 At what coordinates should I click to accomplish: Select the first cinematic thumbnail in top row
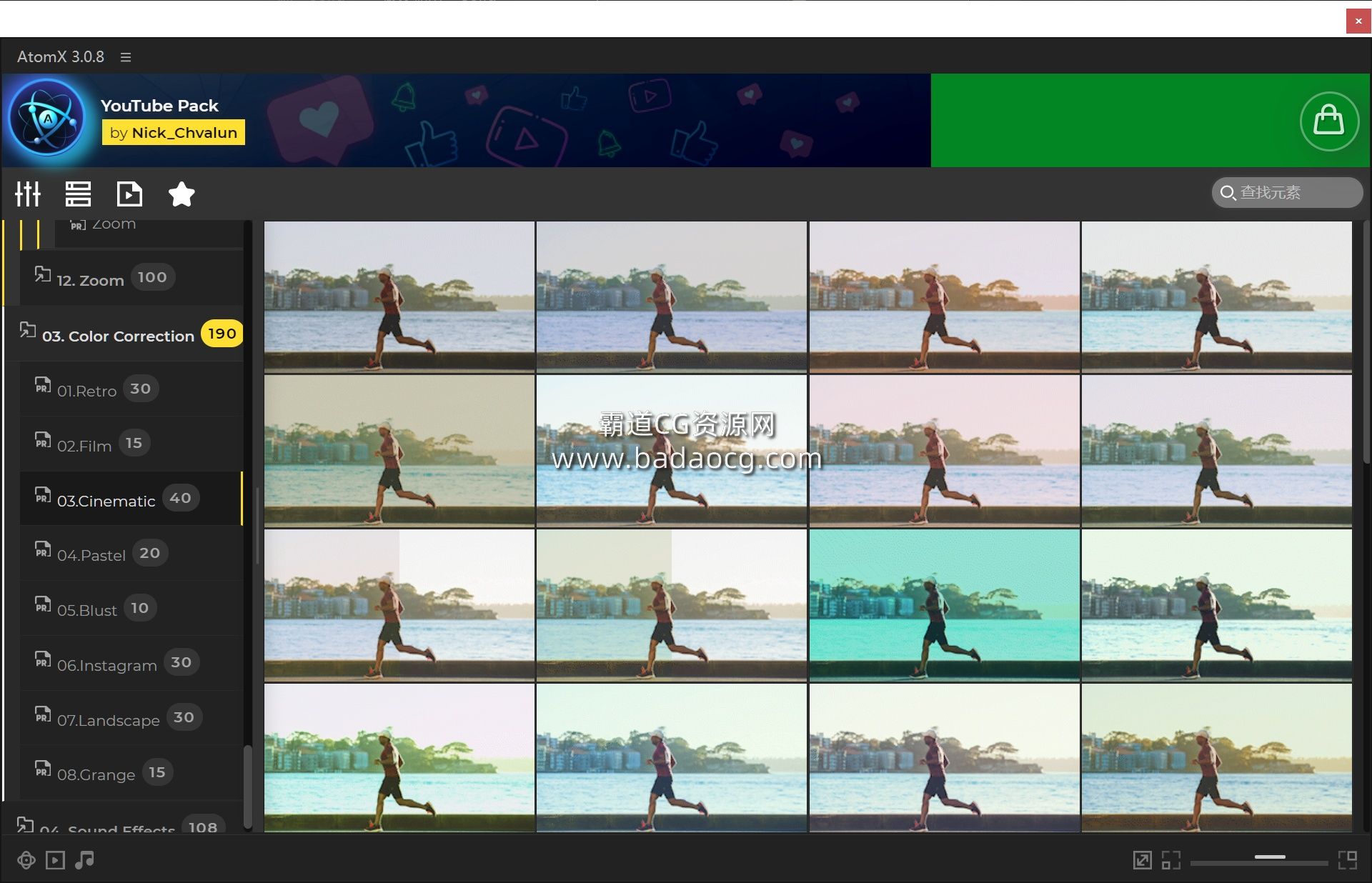coord(399,296)
